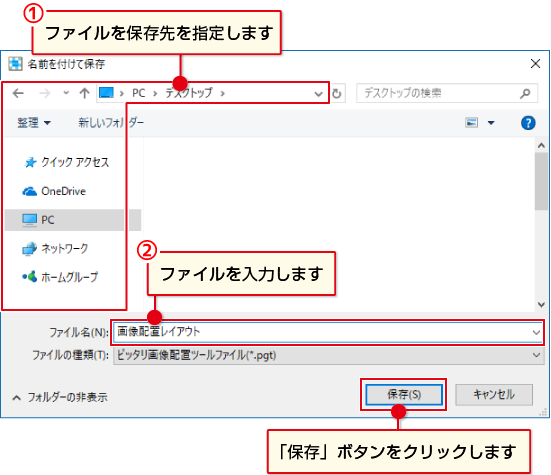551x475 pixels.
Task: Click the back navigation arrow
Action: (x=18, y=93)
